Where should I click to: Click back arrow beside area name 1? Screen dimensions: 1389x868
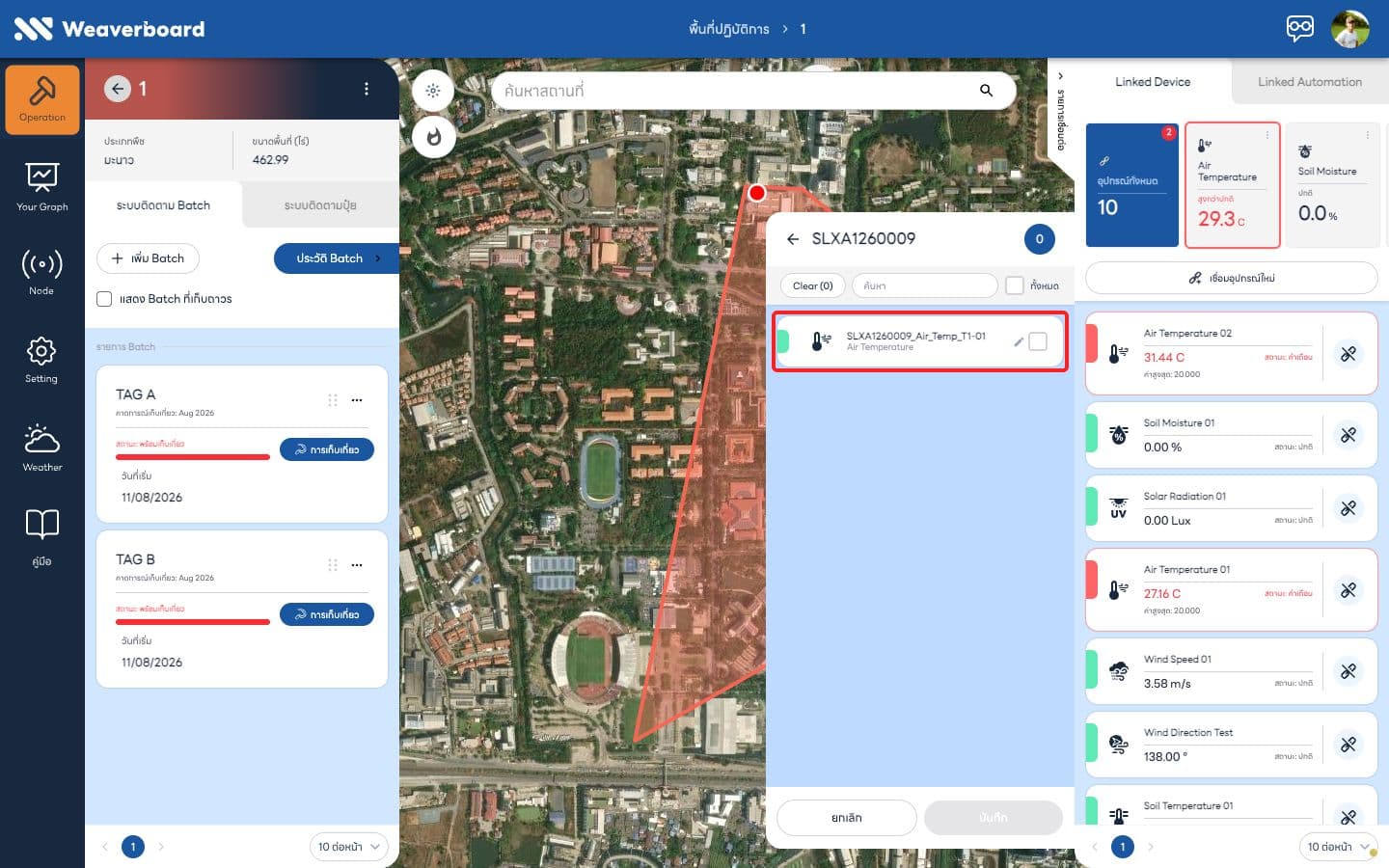coord(117,89)
